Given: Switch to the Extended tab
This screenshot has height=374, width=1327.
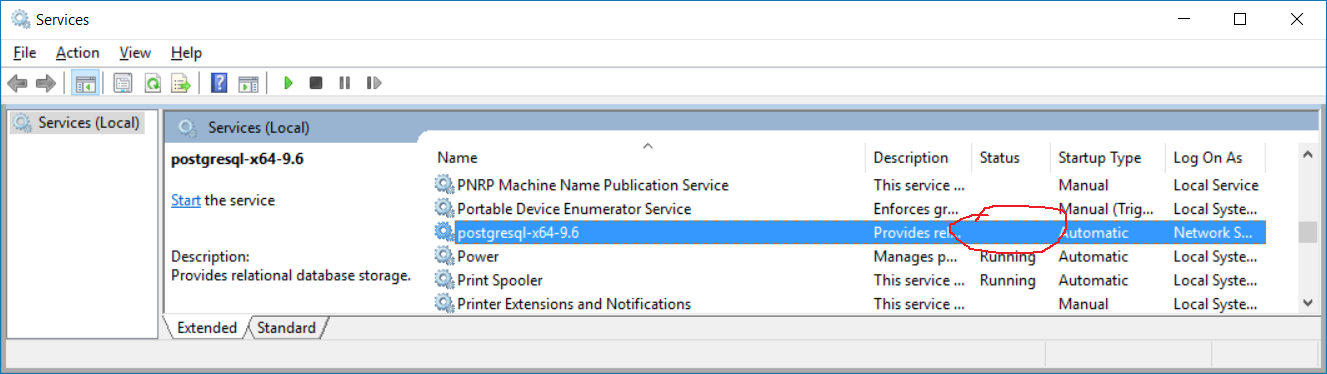Looking at the screenshot, I should click(x=206, y=328).
